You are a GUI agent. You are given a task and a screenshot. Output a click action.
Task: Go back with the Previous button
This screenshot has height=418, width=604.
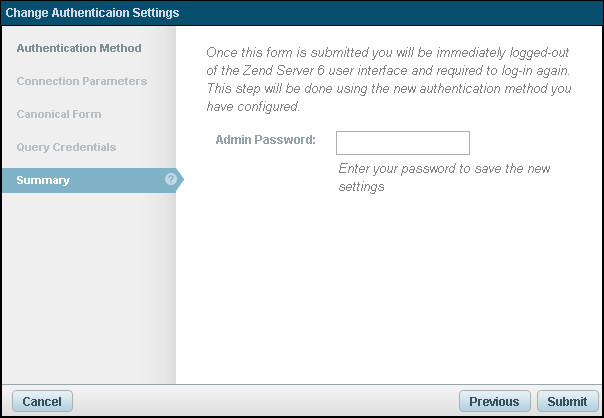494,401
